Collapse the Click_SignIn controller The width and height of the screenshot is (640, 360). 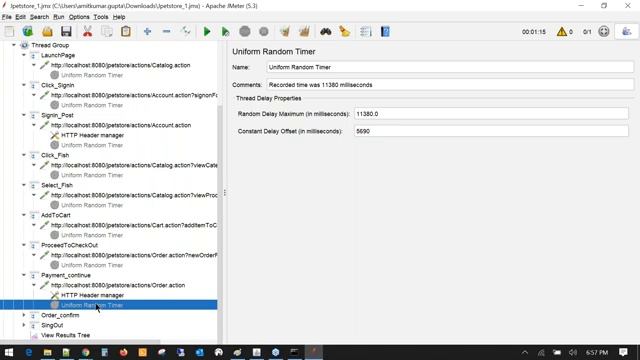pos(24,85)
